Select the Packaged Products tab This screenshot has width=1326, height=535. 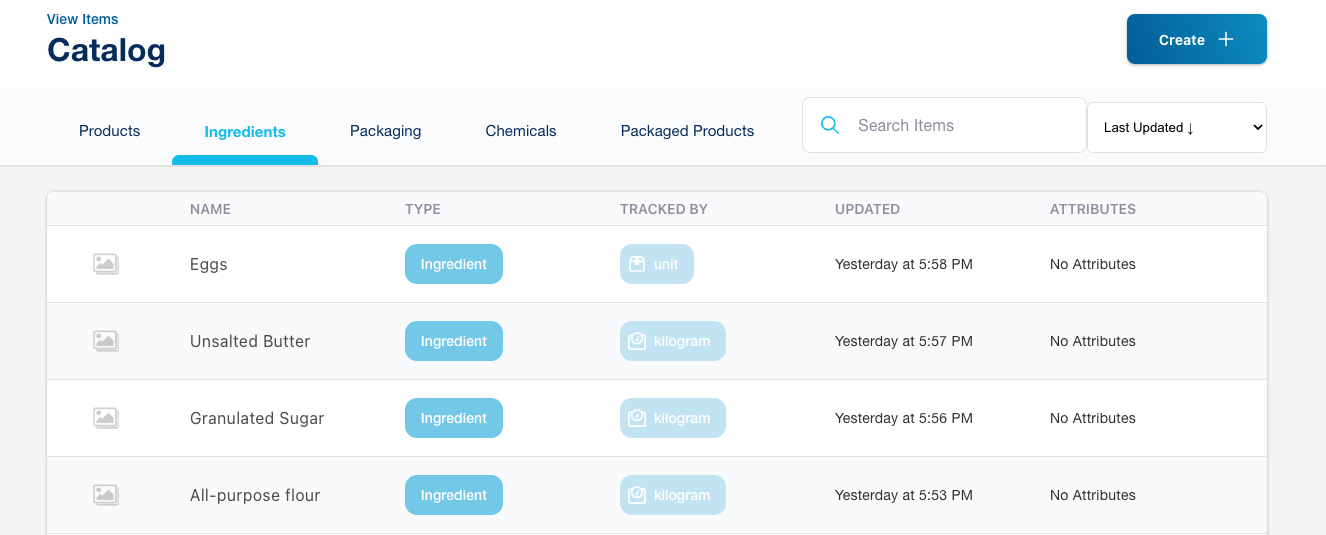(x=687, y=131)
